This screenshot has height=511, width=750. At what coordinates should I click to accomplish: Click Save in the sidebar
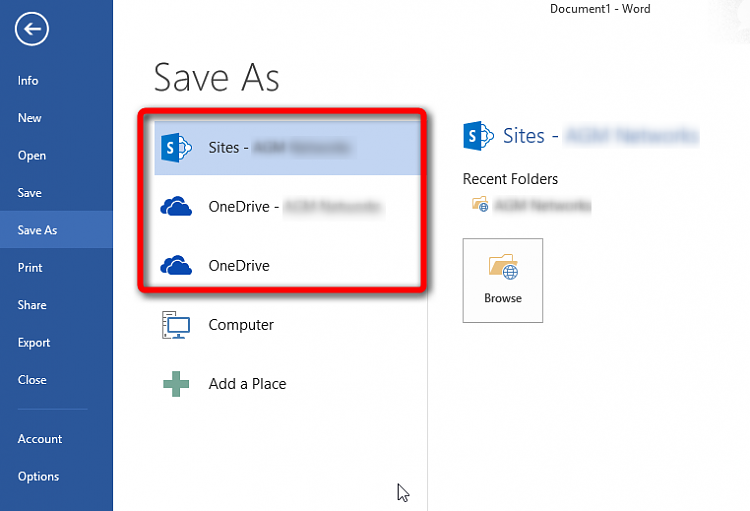[29, 193]
